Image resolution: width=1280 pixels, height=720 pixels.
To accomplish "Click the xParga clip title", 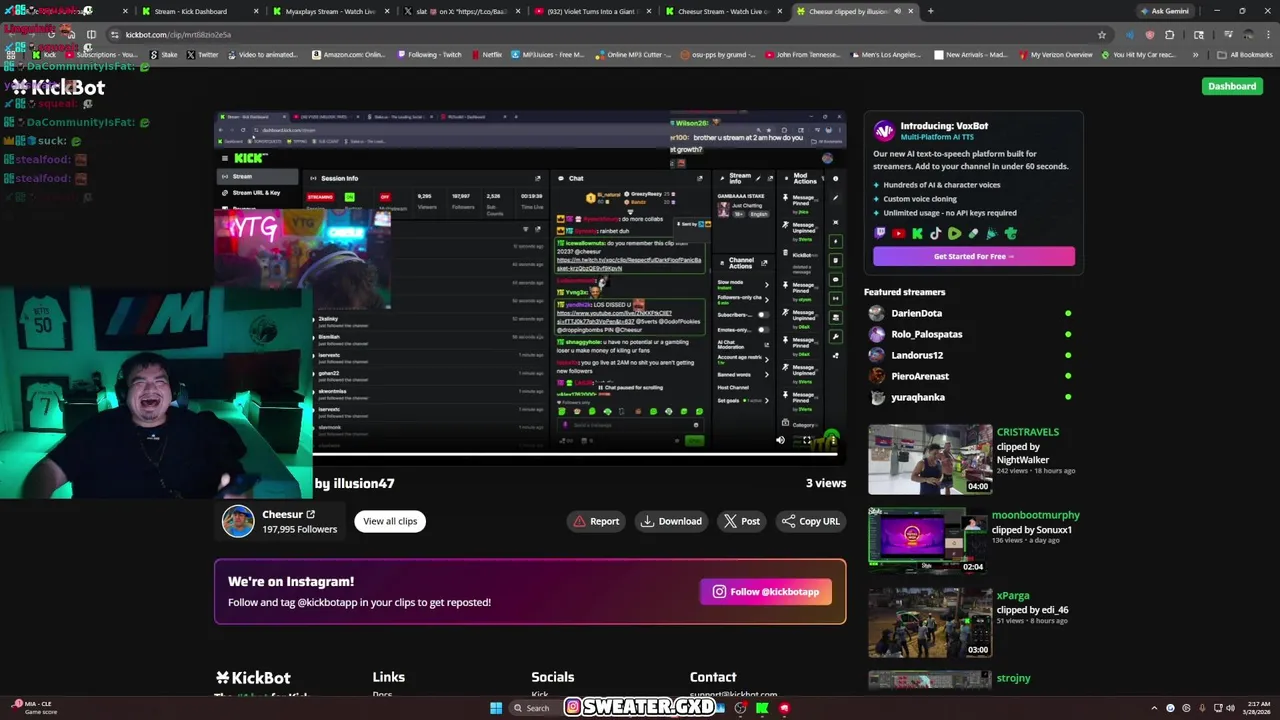I will pos(1013,596).
